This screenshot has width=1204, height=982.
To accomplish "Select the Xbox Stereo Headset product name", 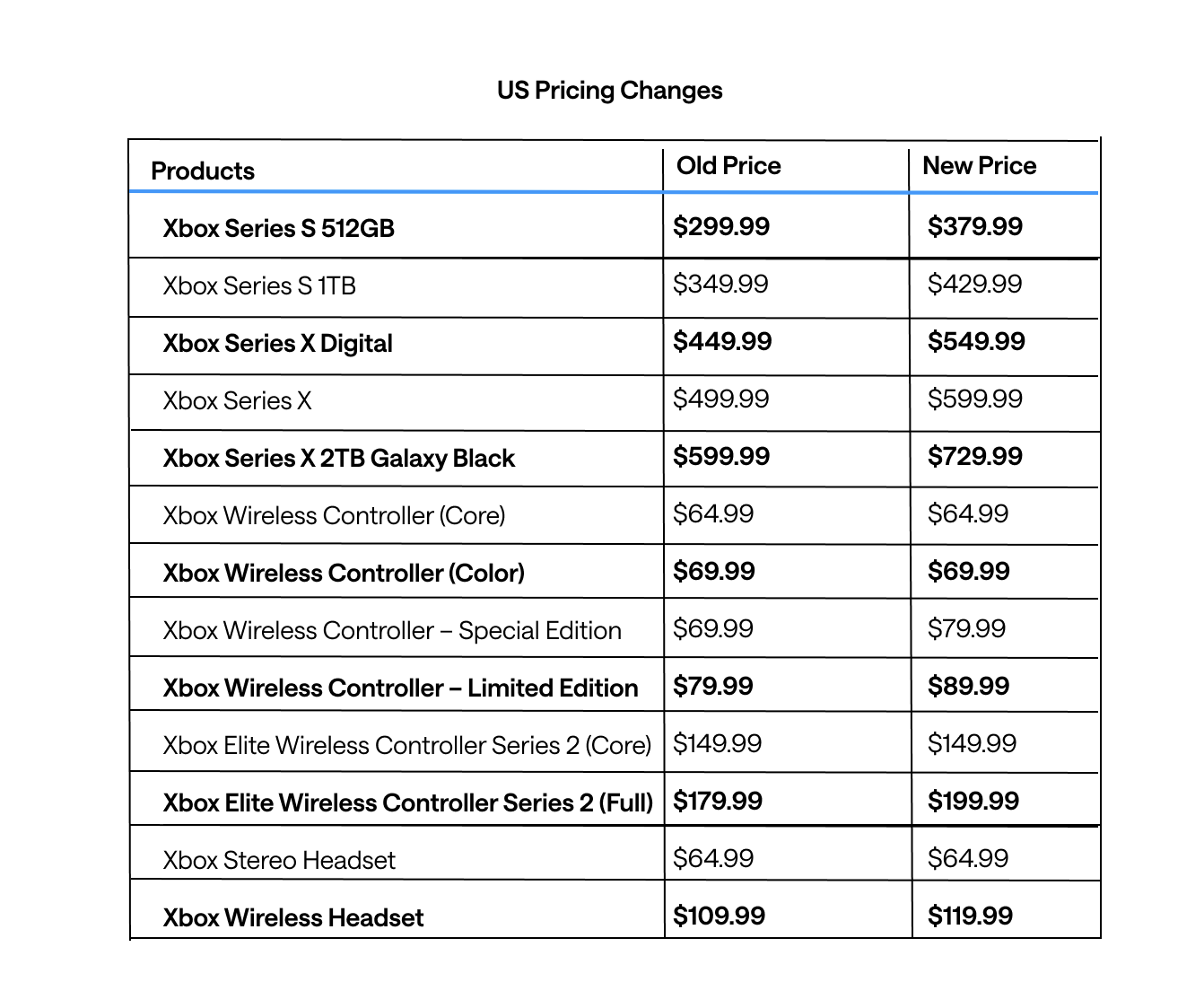I will coord(279,861).
